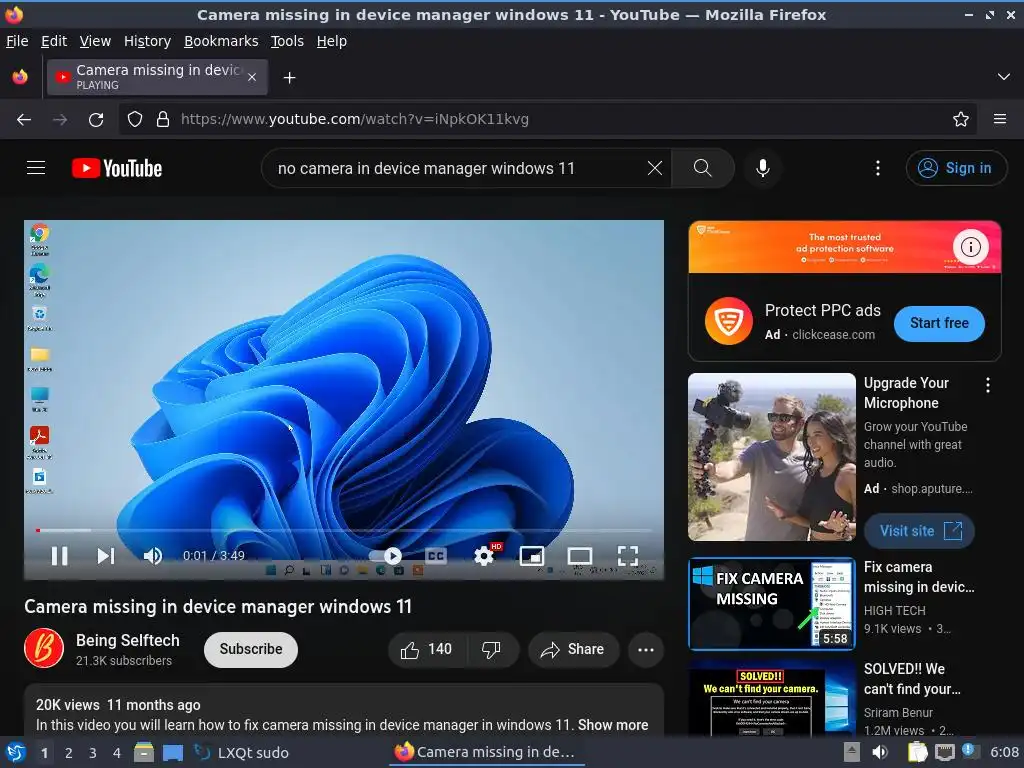Clear the YouTube search query
The width and height of the screenshot is (1024, 768).
(x=654, y=168)
